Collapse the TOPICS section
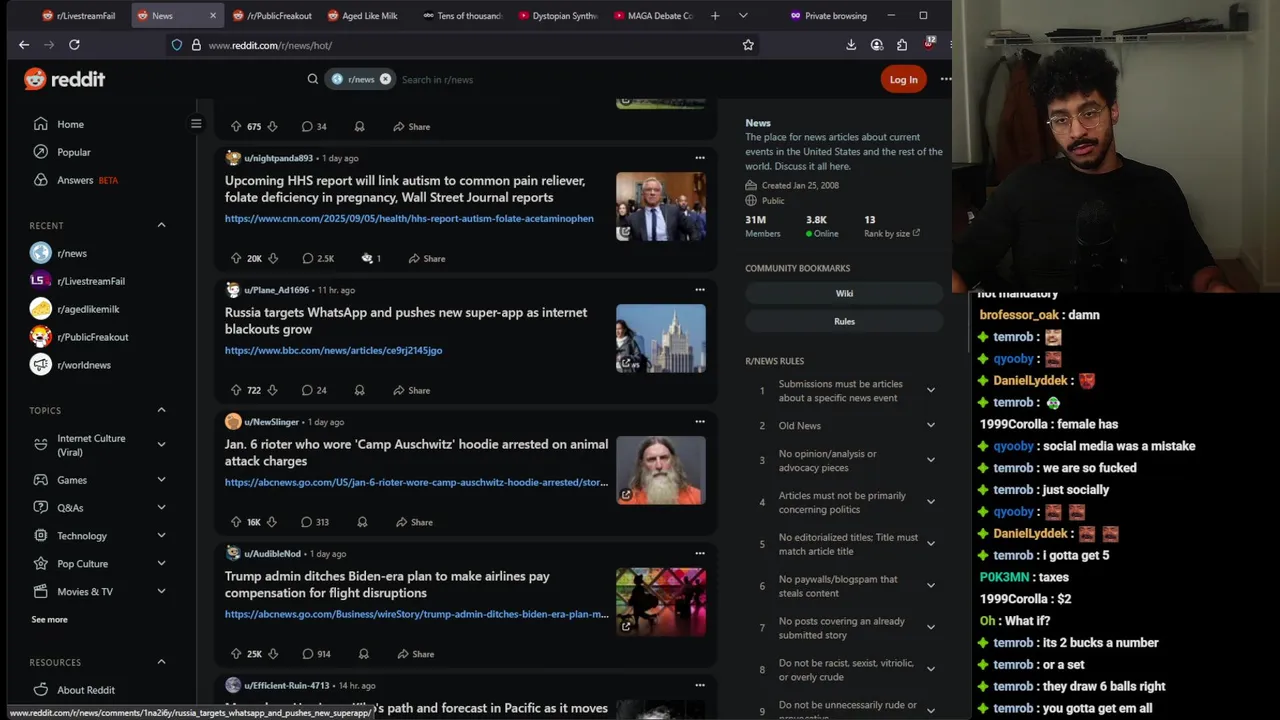This screenshot has width=1280, height=720. click(x=161, y=410)
